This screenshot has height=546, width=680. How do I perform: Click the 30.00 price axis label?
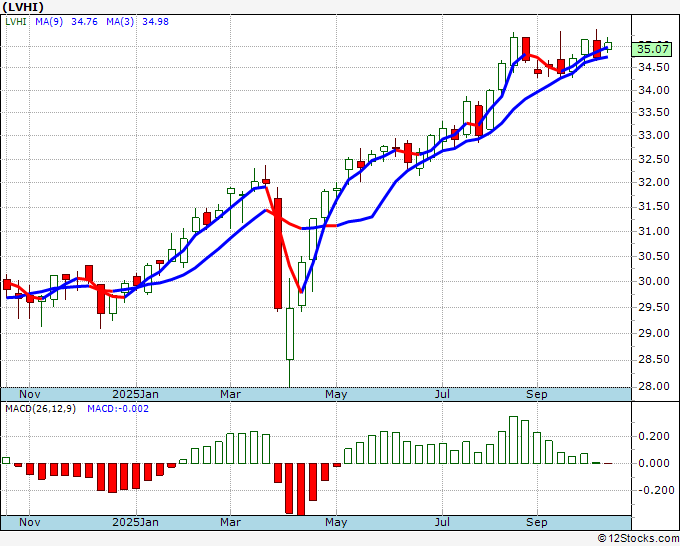click(x=654, y=281)
